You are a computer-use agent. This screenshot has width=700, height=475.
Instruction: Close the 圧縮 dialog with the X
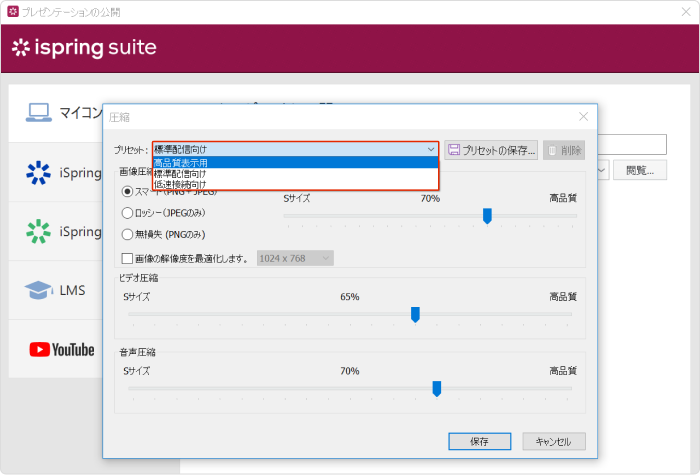(x=583, y=117)
